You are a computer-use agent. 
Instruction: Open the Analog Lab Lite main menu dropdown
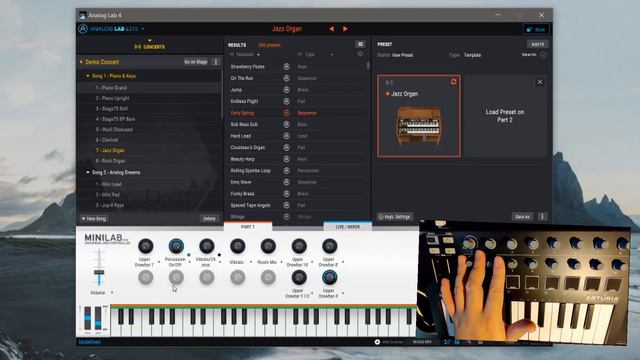click(142, 29)
